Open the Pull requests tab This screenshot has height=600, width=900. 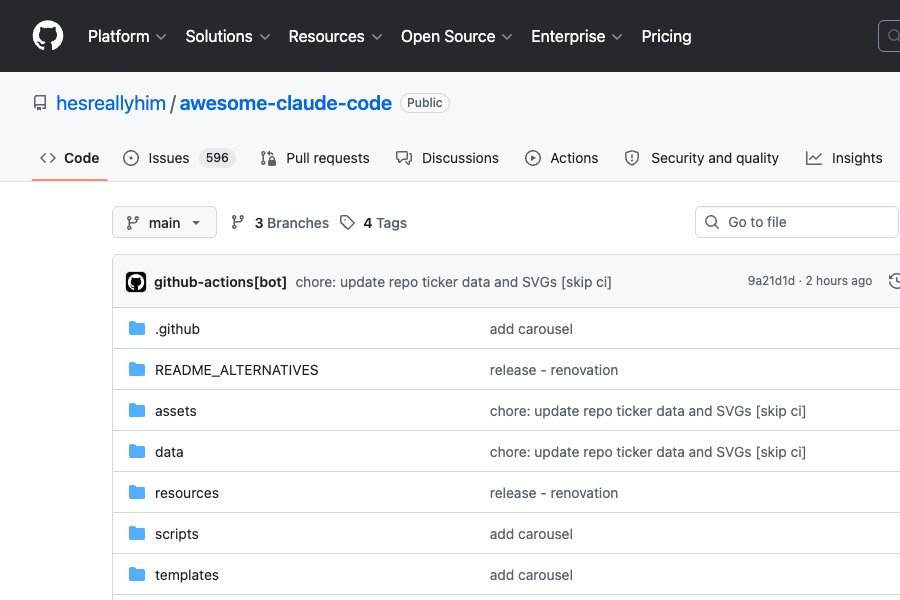[x=315, y=158]
